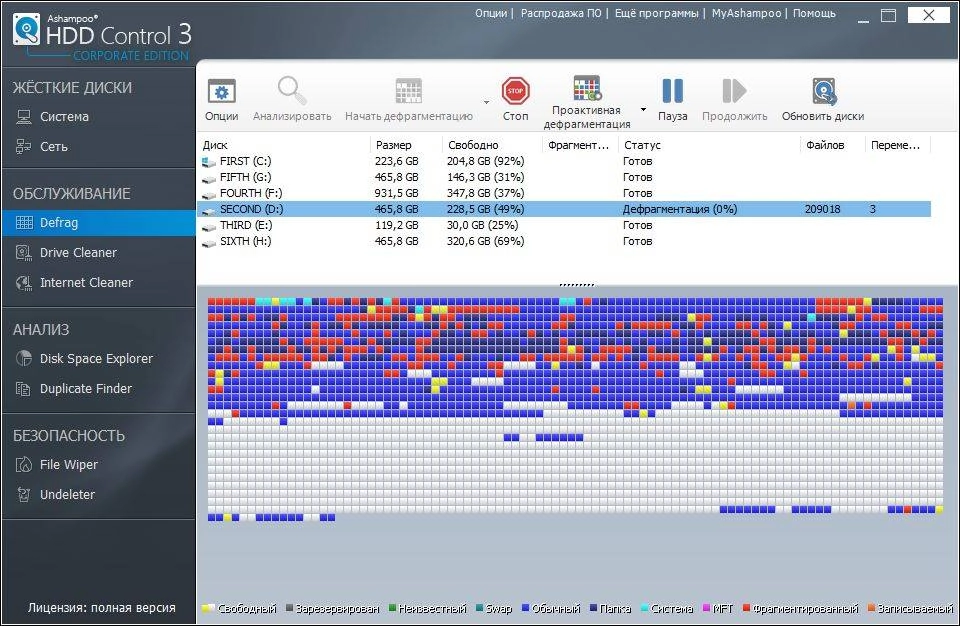Click the Система monitor icon

coord(24,116)
